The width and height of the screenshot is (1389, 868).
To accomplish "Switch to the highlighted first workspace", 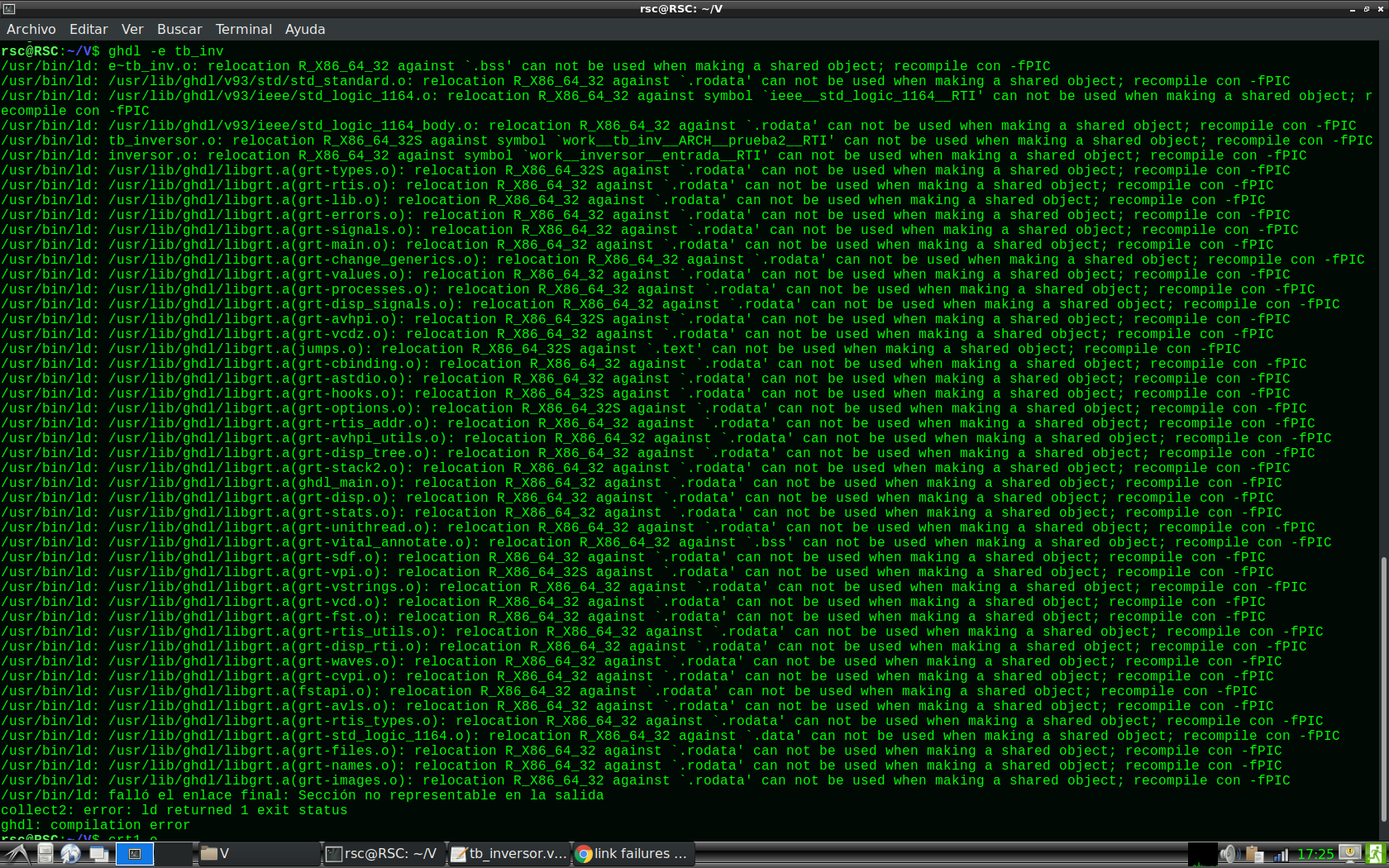I will coord(135,854).
